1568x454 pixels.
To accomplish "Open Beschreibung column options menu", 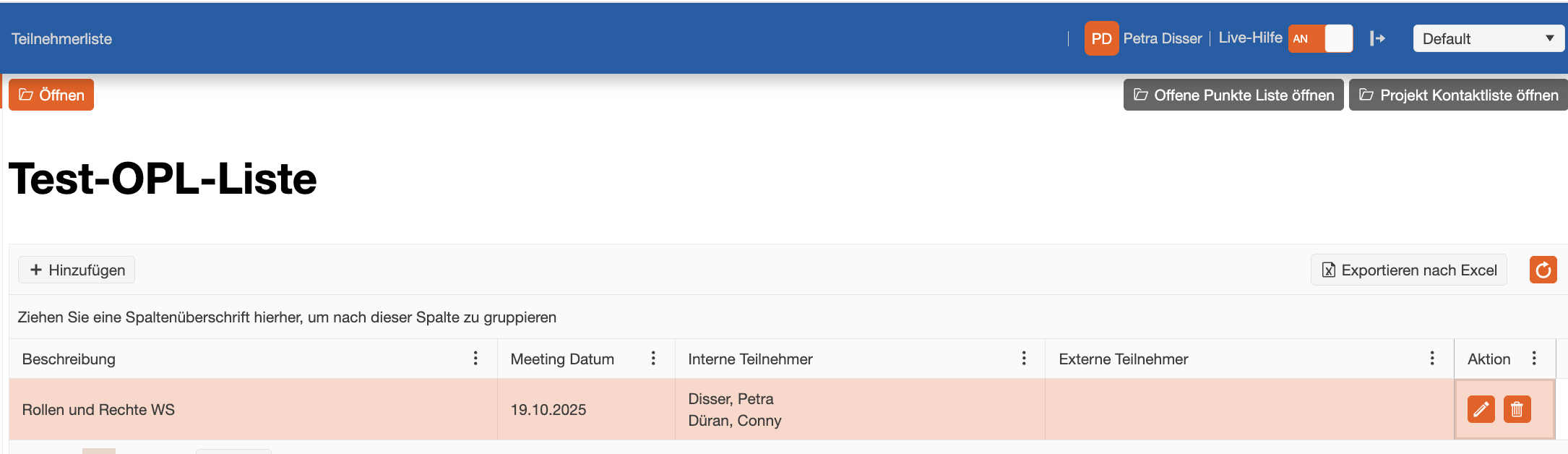I will pos(475,359).
